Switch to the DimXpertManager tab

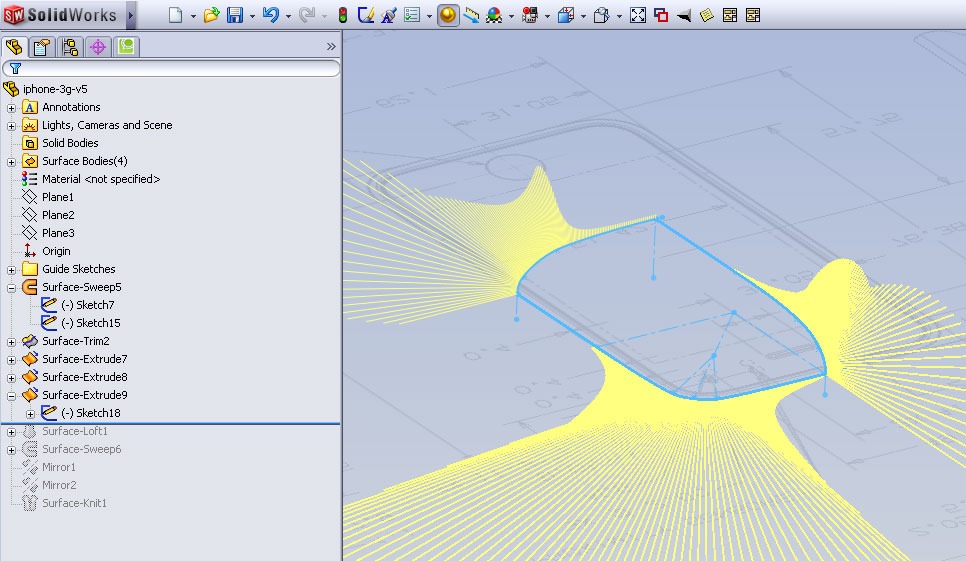(98, 47)
